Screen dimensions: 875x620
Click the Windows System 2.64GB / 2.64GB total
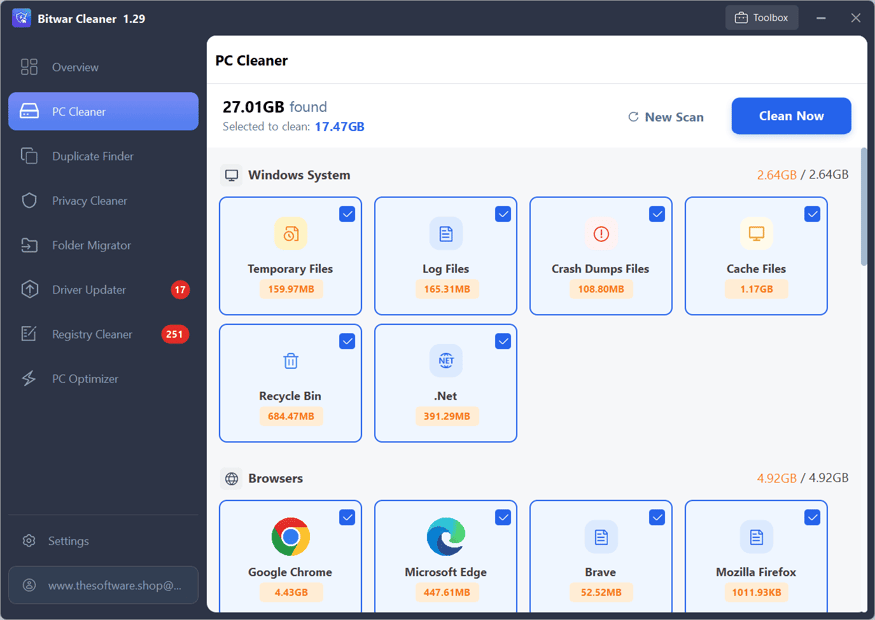pyautogui.click(x=802, y=175)
